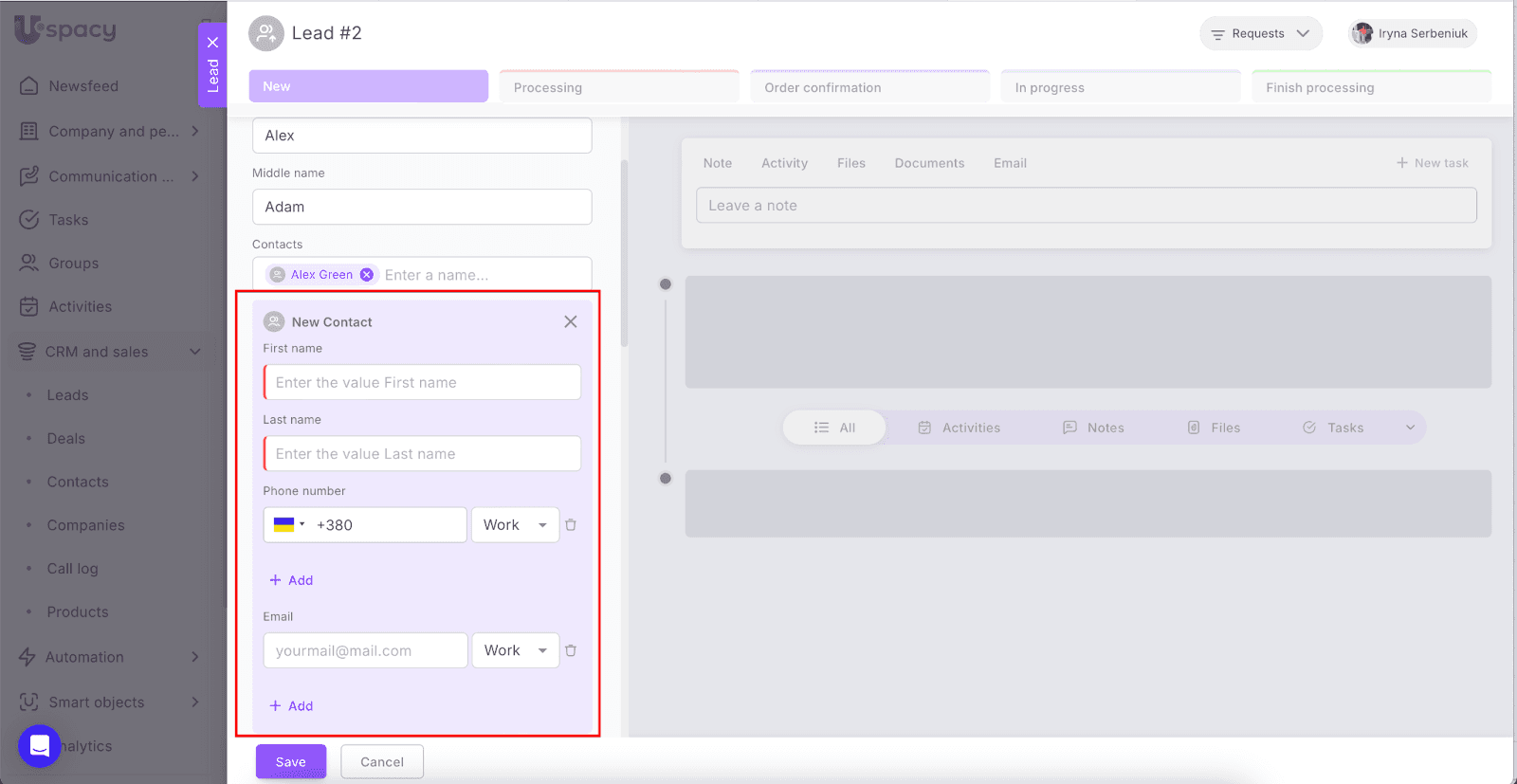Screen dimensions: 1517x784
Task: Open the Ukraine flag country code selector
Action: pos(289,525)
